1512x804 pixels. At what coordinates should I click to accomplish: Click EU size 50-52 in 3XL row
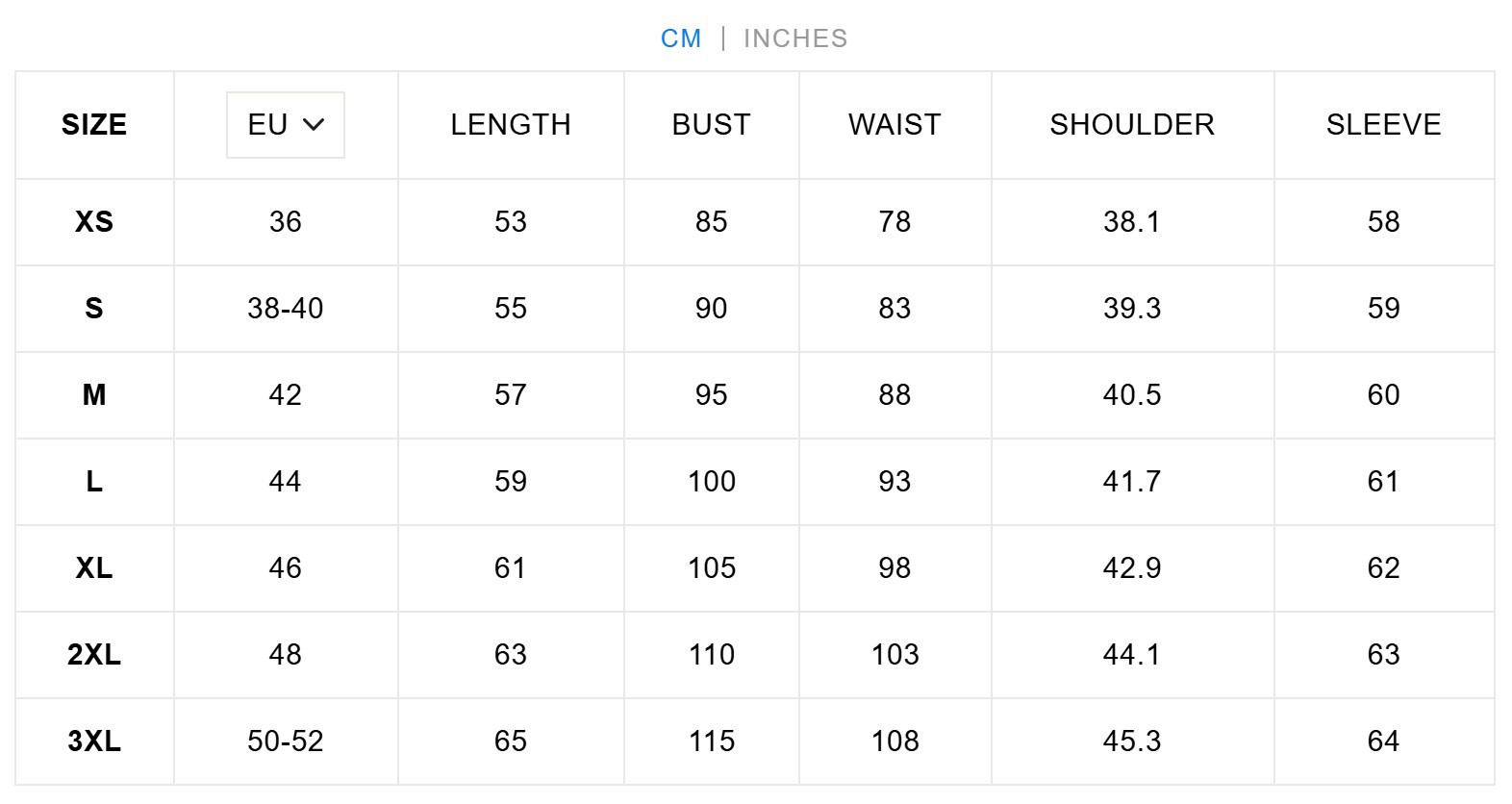click(285, 741)
